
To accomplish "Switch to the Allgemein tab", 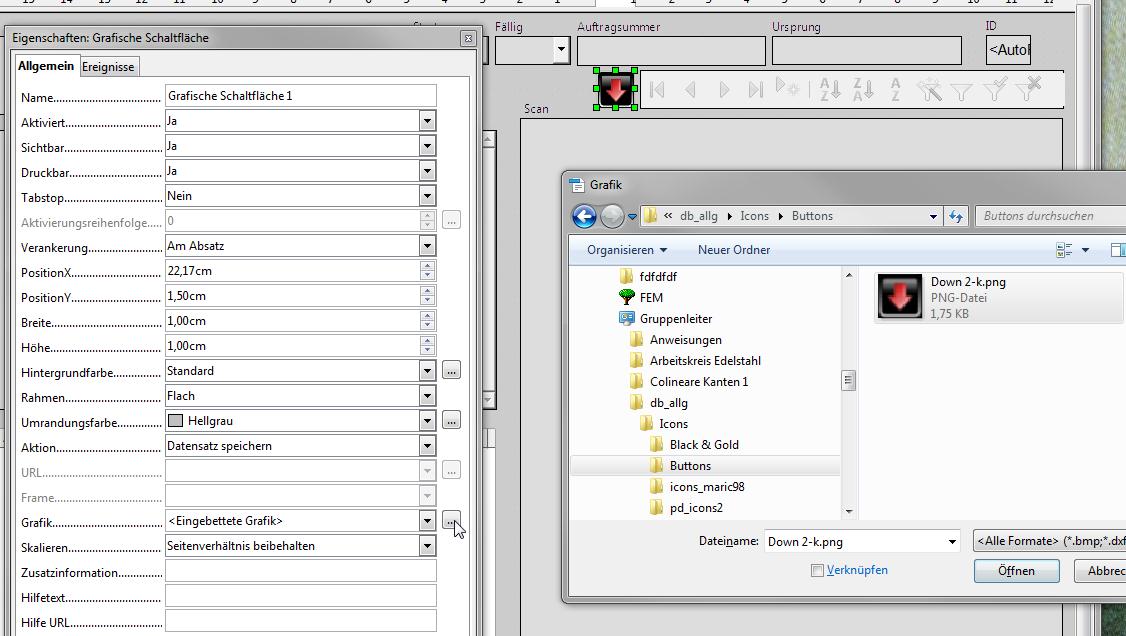I will (45, 66).
